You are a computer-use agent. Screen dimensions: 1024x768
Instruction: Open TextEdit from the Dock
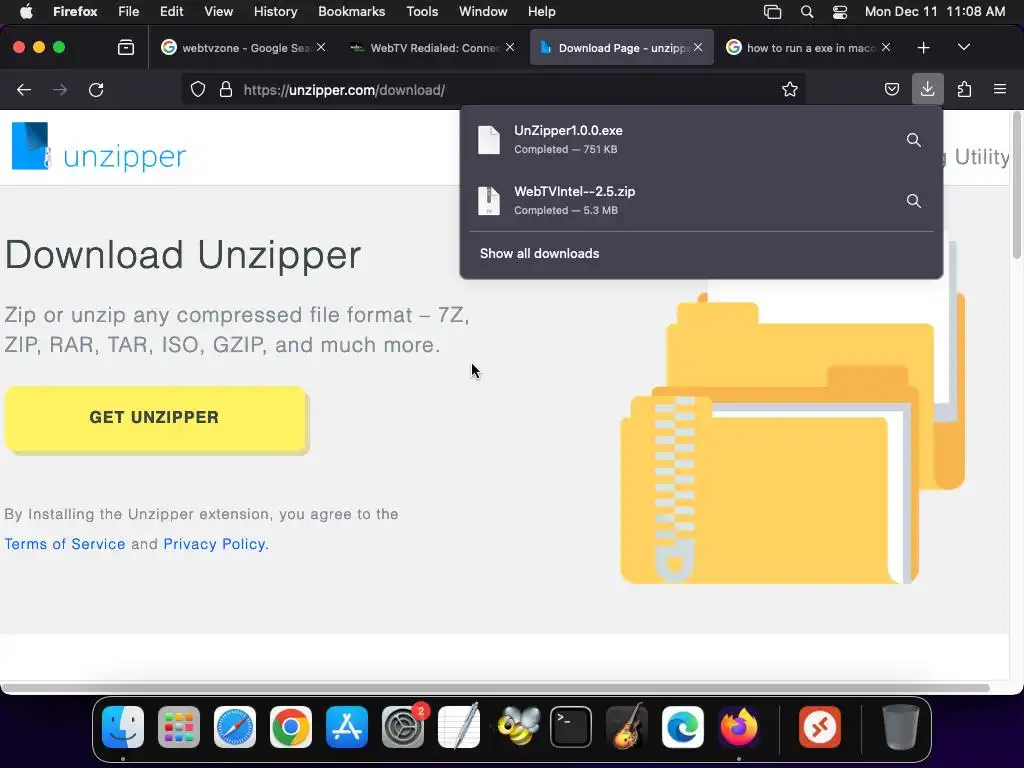pyautogui.click(x=459, y=727)
